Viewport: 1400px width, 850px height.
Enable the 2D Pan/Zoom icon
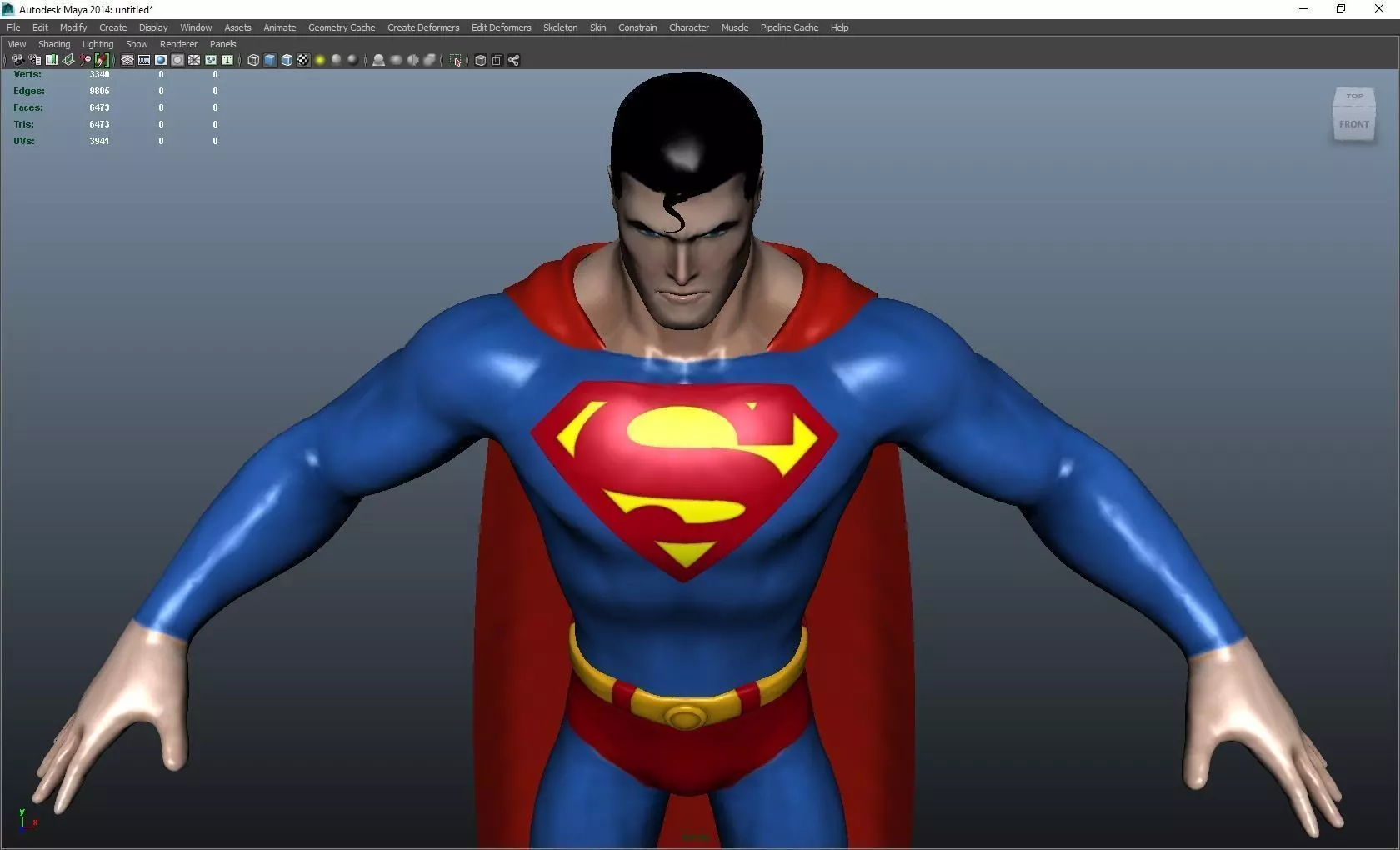point(85,60)
